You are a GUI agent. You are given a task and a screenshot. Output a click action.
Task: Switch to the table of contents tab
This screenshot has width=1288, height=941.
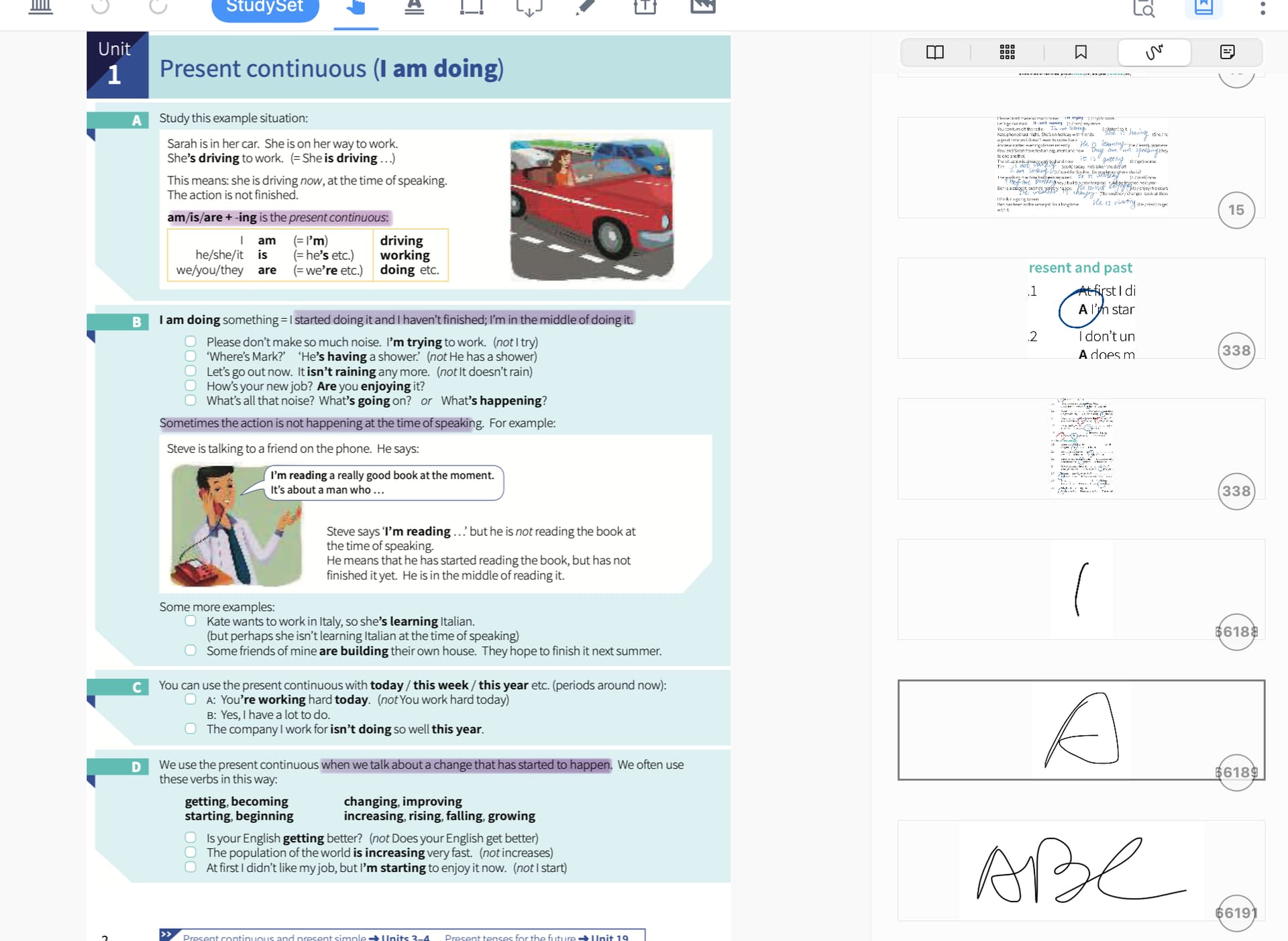[x=935, y=52]
